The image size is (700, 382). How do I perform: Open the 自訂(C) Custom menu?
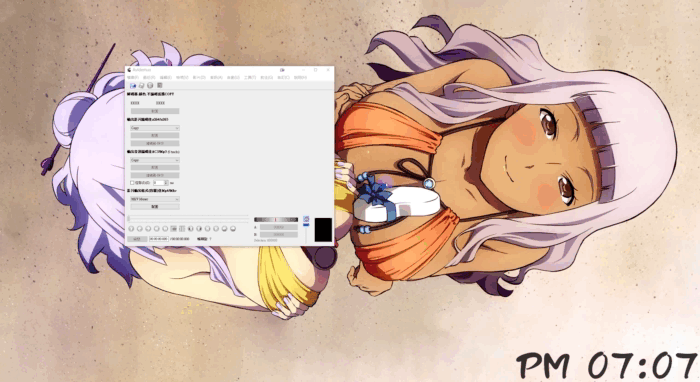click(283, 78)
